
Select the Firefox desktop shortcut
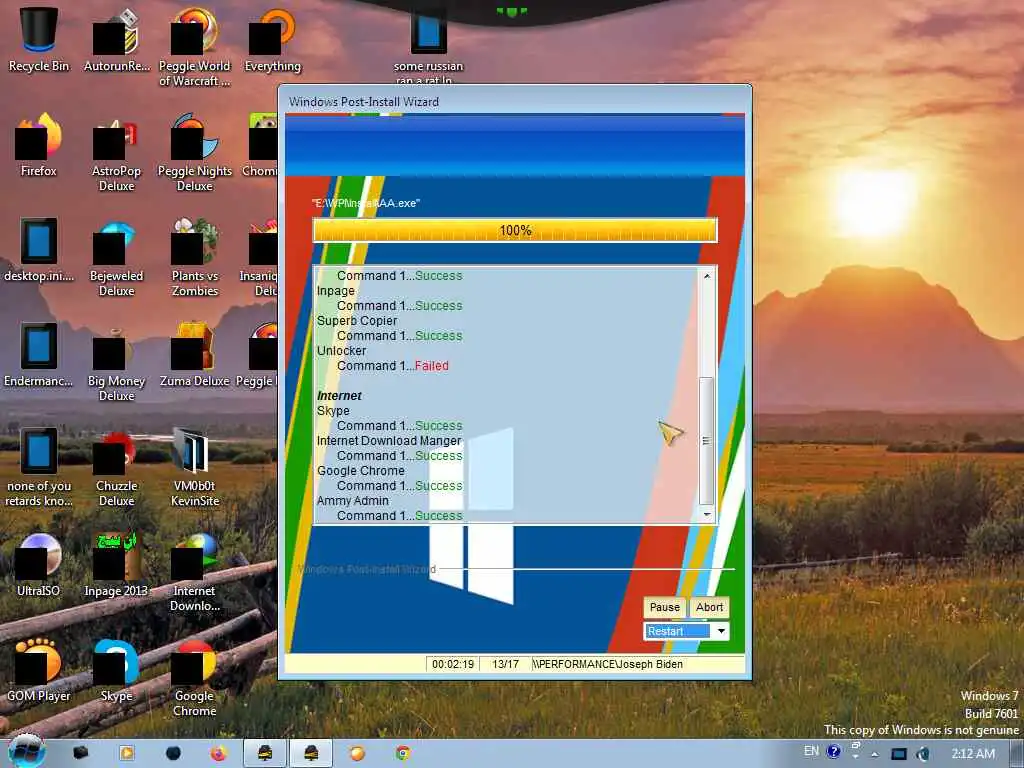pyautogui.click(x=39, y=145)
